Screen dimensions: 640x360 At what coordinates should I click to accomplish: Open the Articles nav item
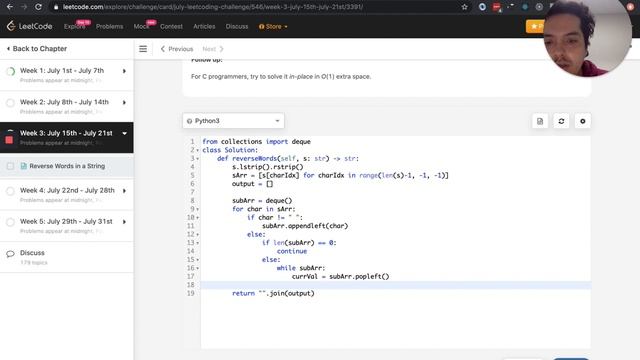click(x=204, y=27)
